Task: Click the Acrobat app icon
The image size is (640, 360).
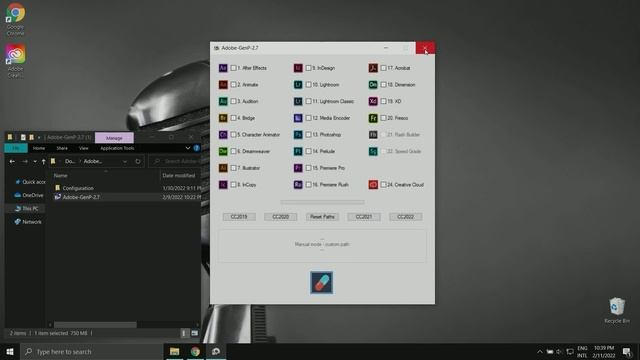Action: (373, 68)
